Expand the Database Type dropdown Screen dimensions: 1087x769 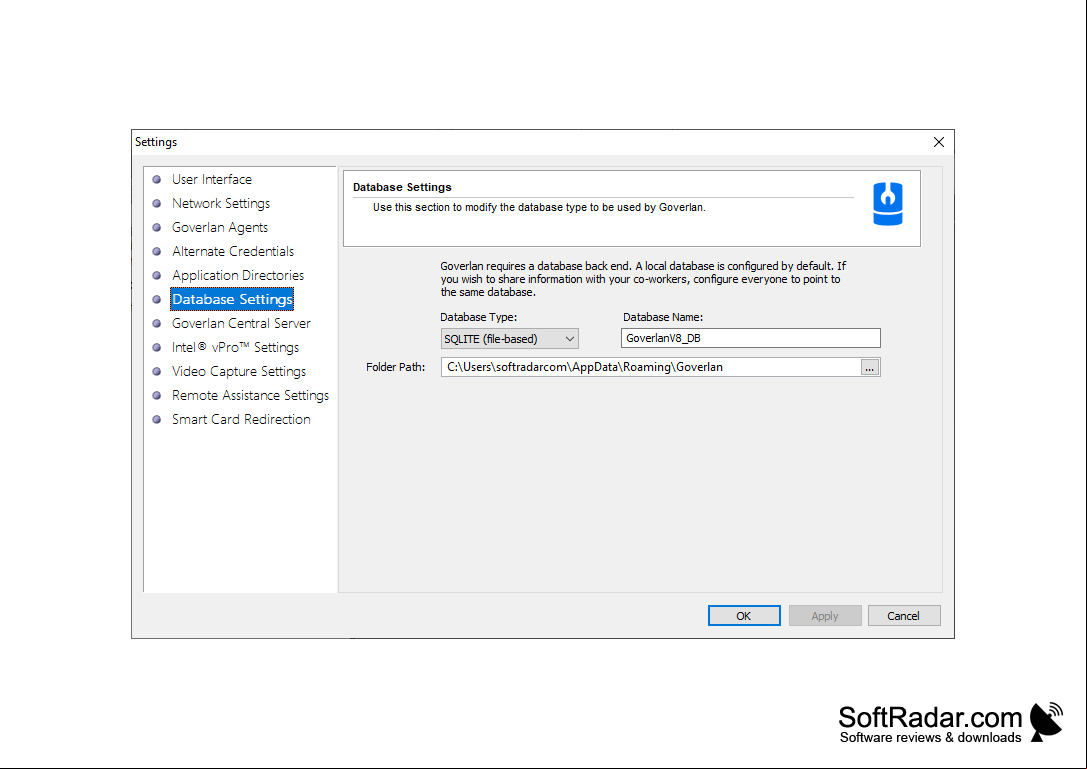(x=510, y=339)
